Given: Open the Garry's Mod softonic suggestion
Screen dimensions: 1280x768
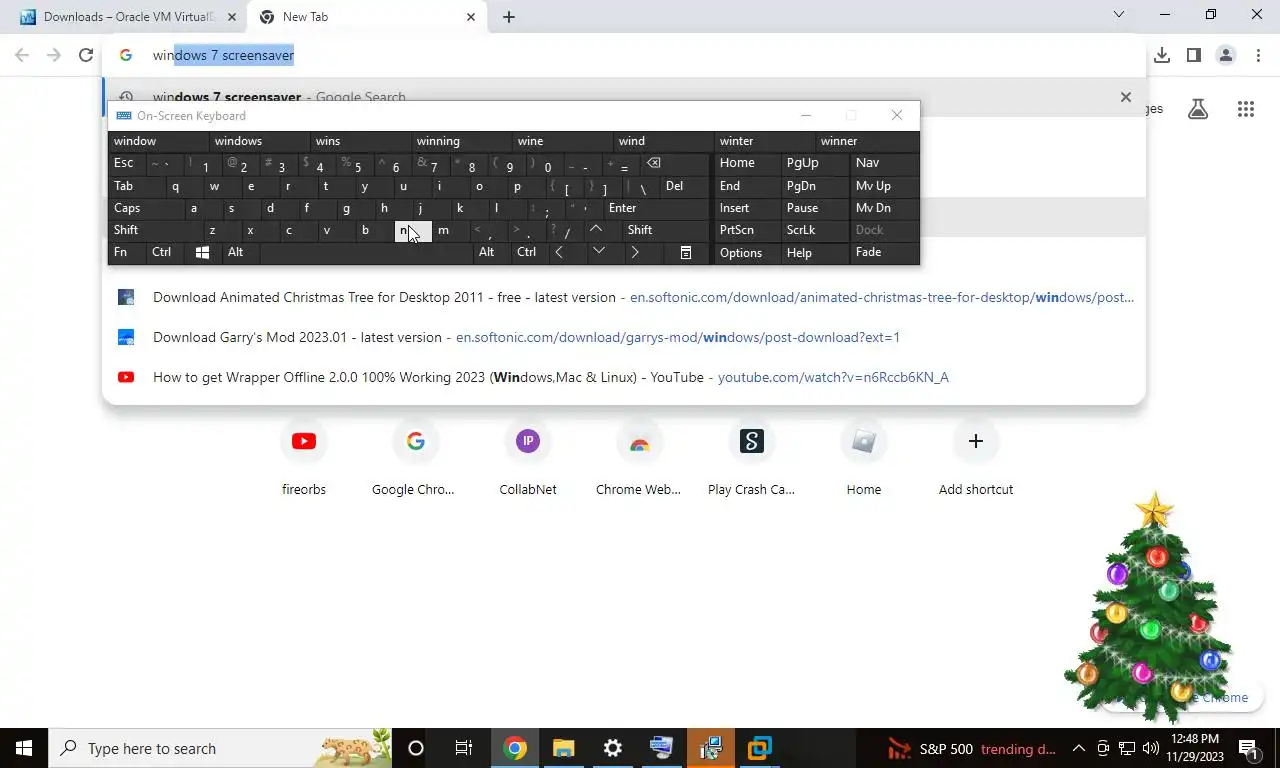Looking at the screenshot, I should (x=624, y=337).
